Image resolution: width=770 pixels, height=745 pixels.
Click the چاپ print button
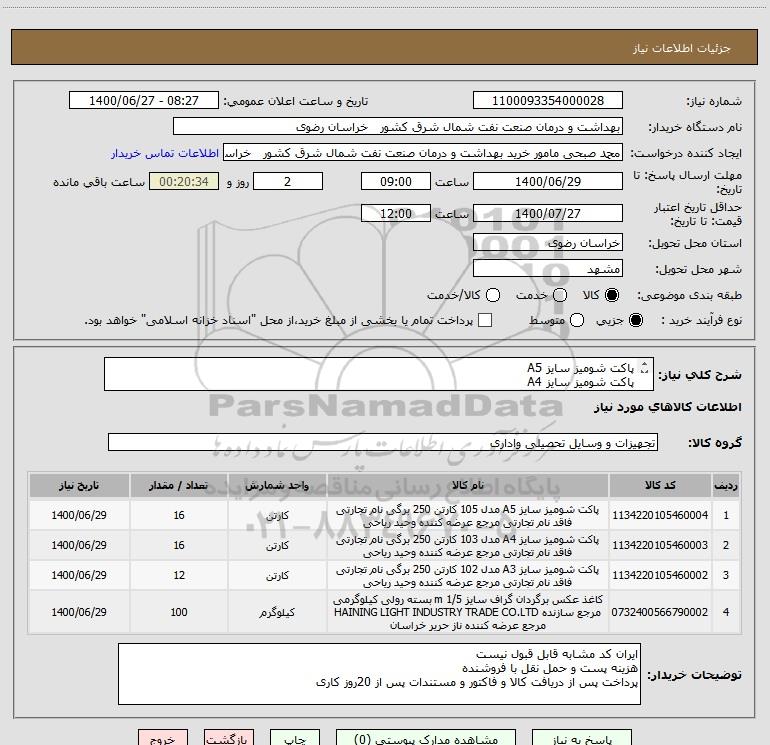pyautogui.click(x=295, y=739)
